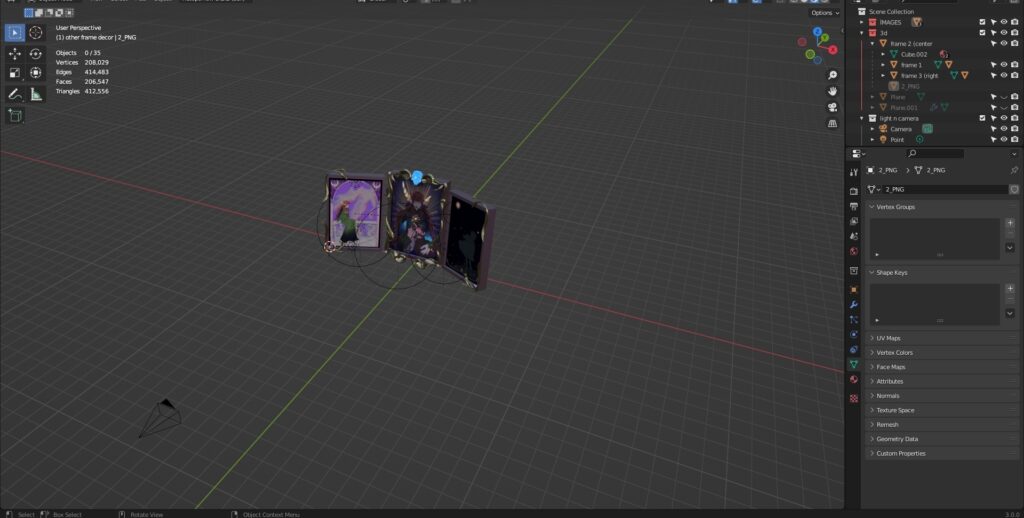
Task: Open the viewport Options dropdown
Action: point(825,12)
